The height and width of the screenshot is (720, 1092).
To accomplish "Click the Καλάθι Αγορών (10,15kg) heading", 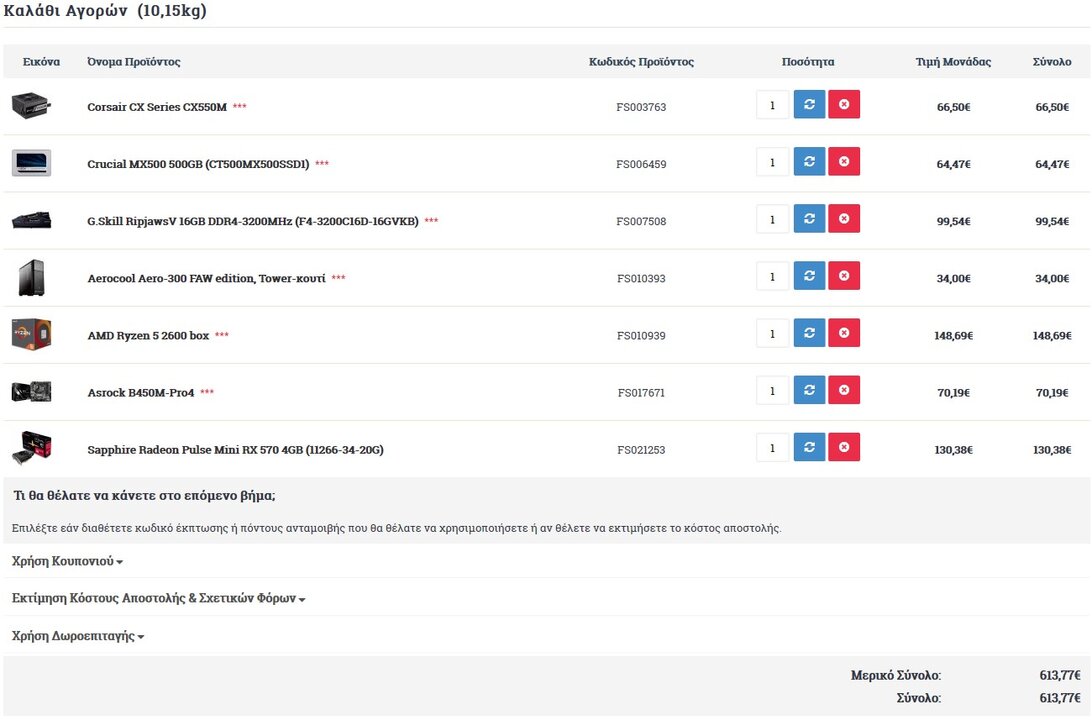I will pyautogui.click(x=104, y=10).
